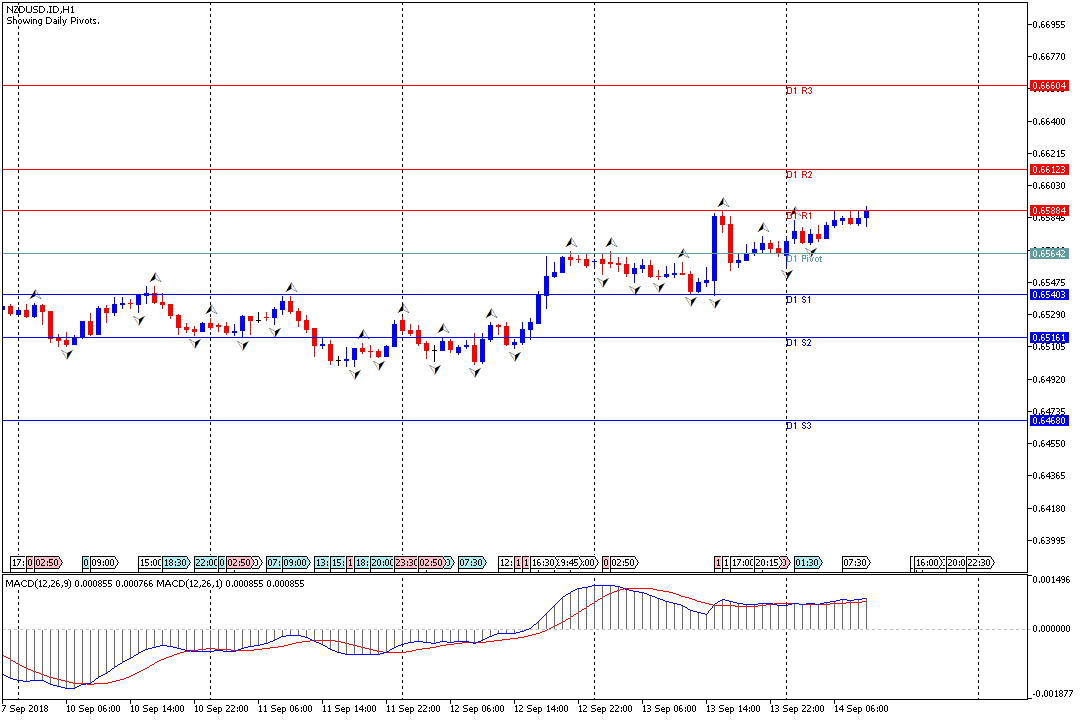Screen dimensions: 1080x720
Task: Click the D1 Pivot line label
Action: (804, 259)
